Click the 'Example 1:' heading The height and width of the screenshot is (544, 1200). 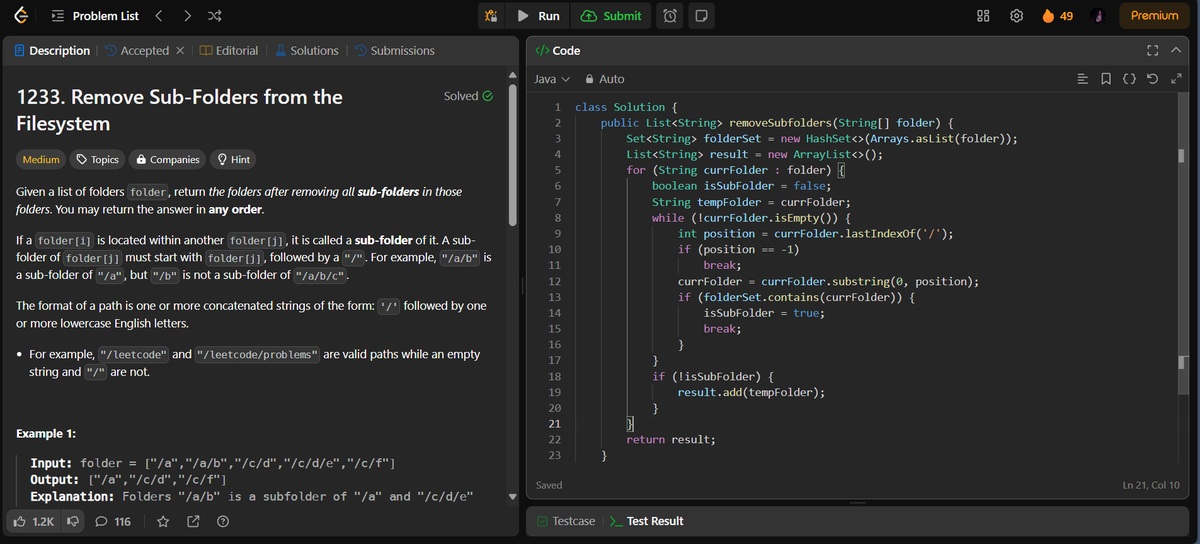point(45,434)
